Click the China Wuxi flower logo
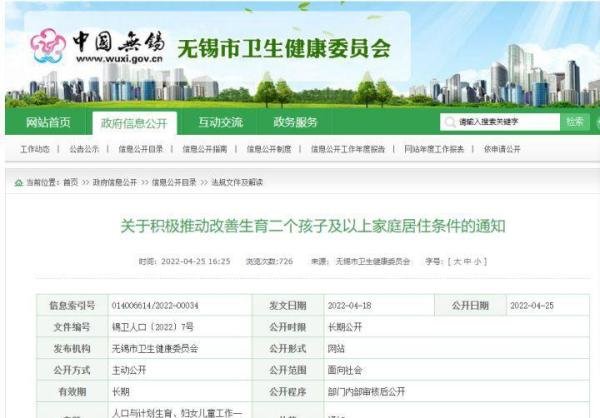Viewport: 600px width, 418px height. click(x=48, y=46)
